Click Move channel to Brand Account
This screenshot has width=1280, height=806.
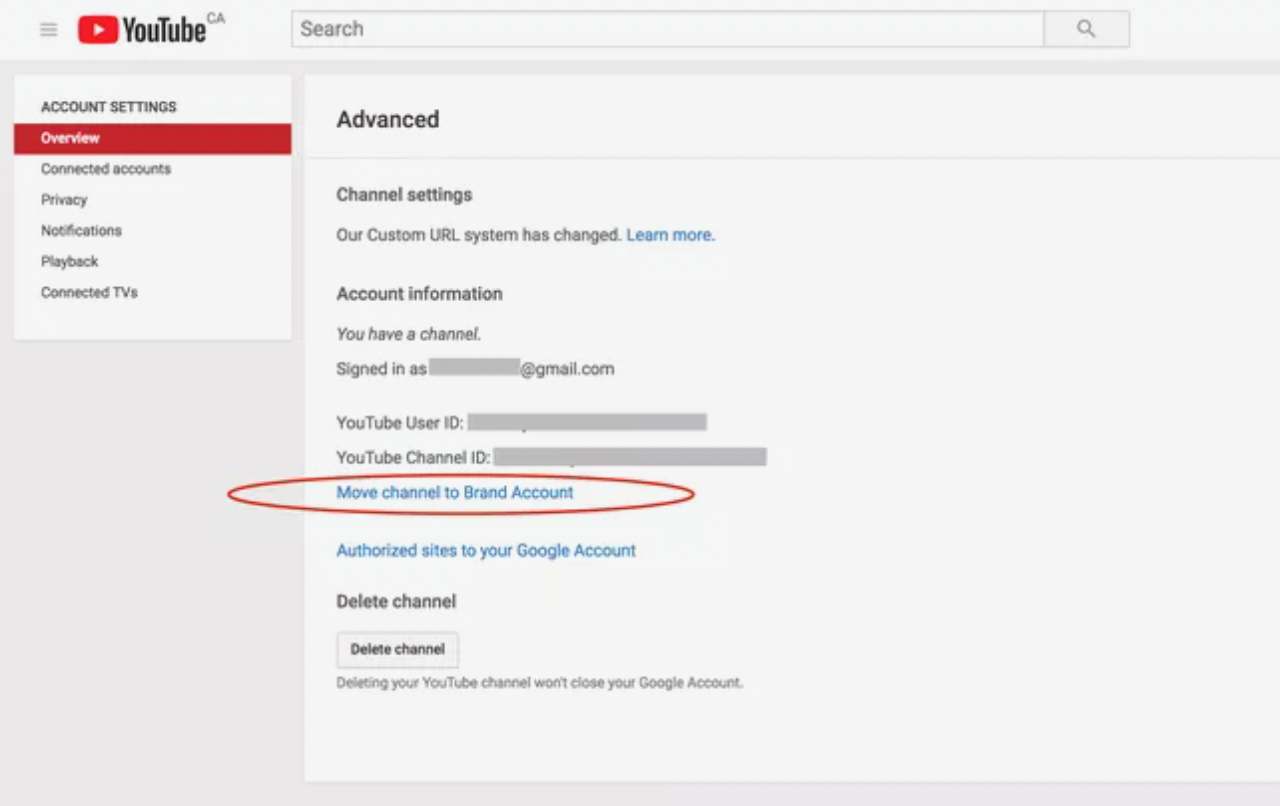pyautogui.click(x=455, y=492)
